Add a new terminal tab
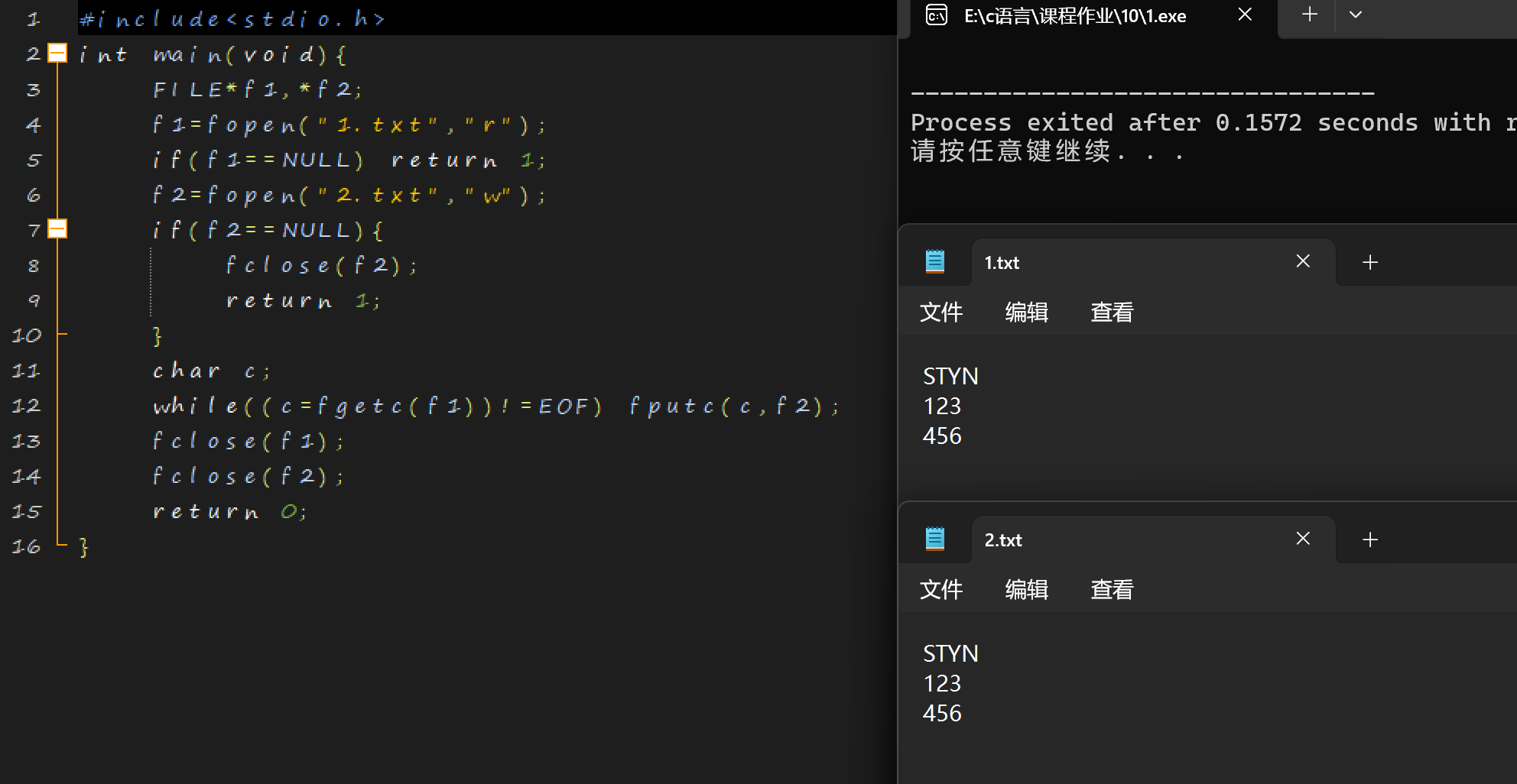 [1310, 15]
